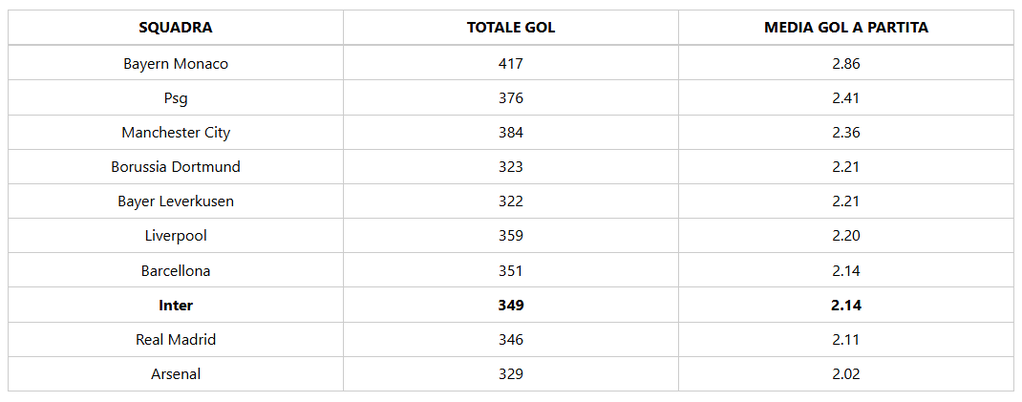Click Inter's 349 total goals value

(x=510, y=305)
